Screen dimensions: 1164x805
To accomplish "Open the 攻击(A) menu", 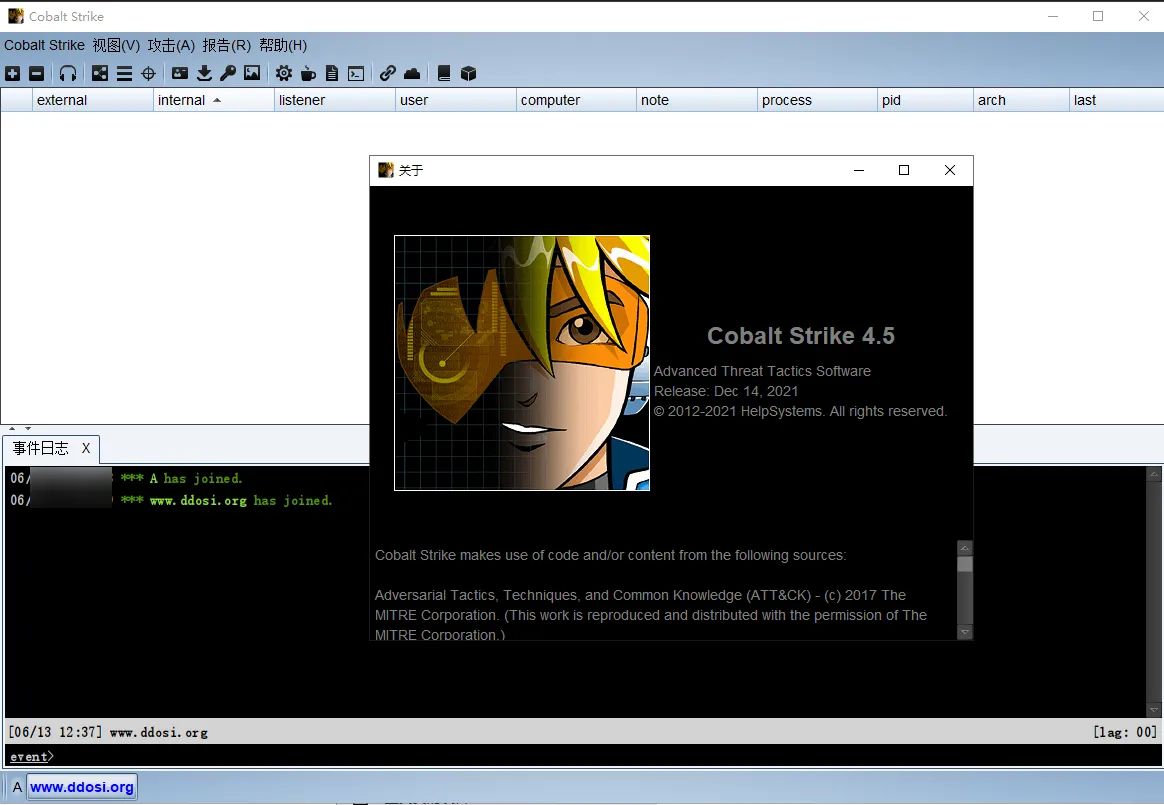I will tap(171, 45).
